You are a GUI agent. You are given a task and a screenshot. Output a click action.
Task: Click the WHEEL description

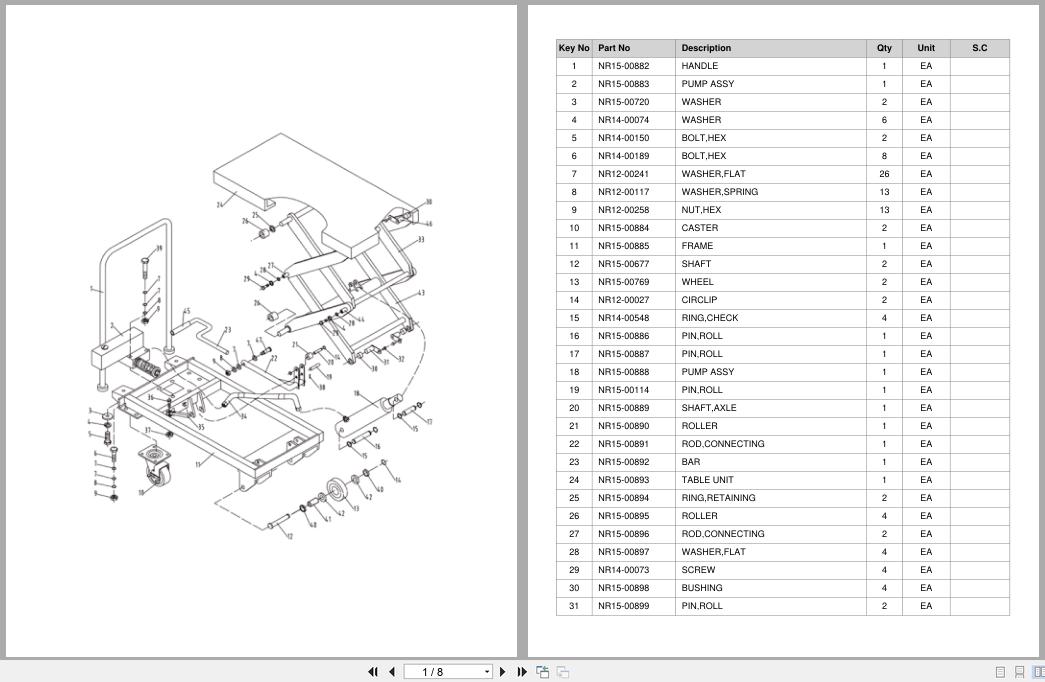pos(697,282)
